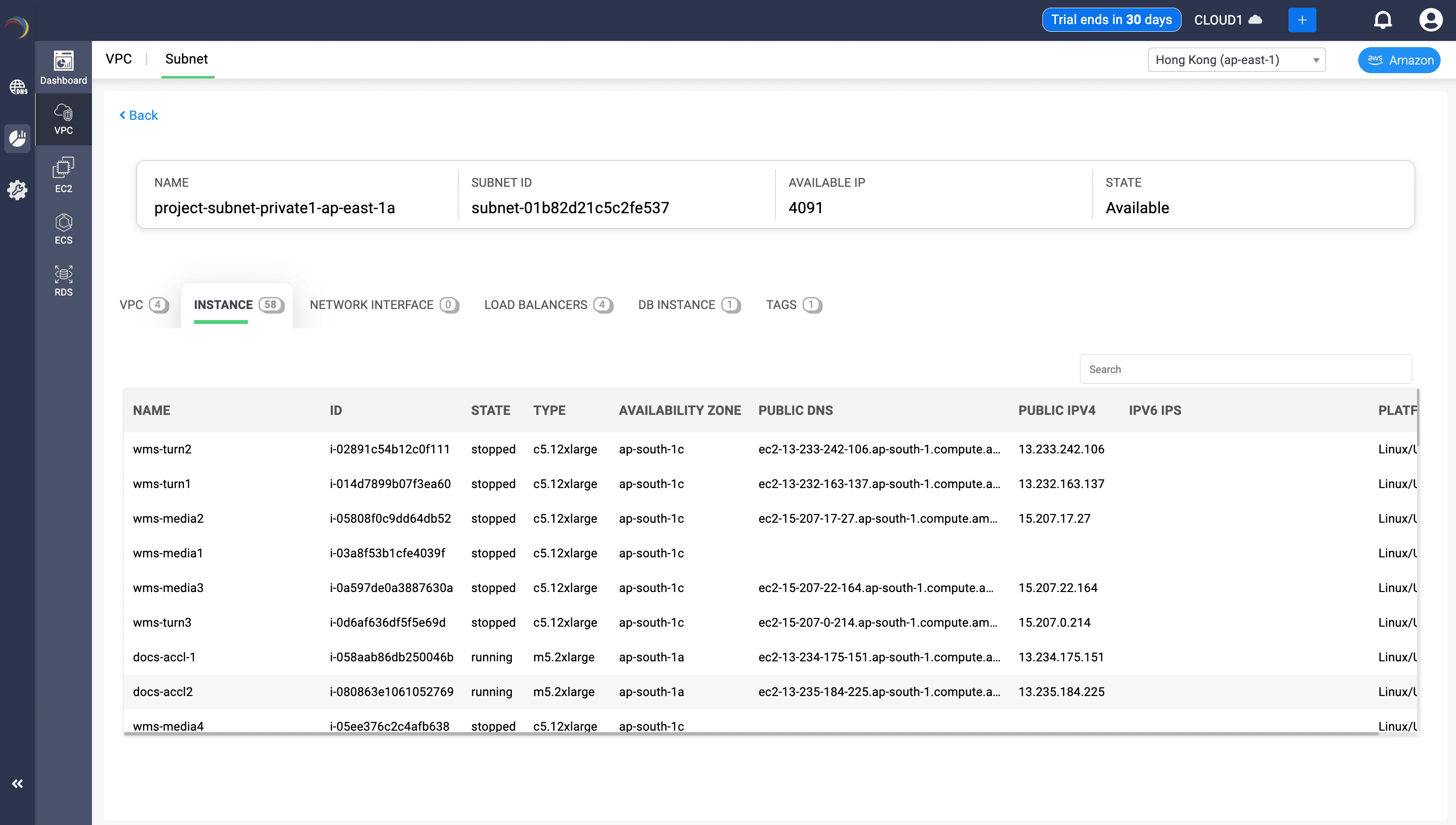Select the VPC sidebar icon
1456x825 pixels.
[63, 119]
